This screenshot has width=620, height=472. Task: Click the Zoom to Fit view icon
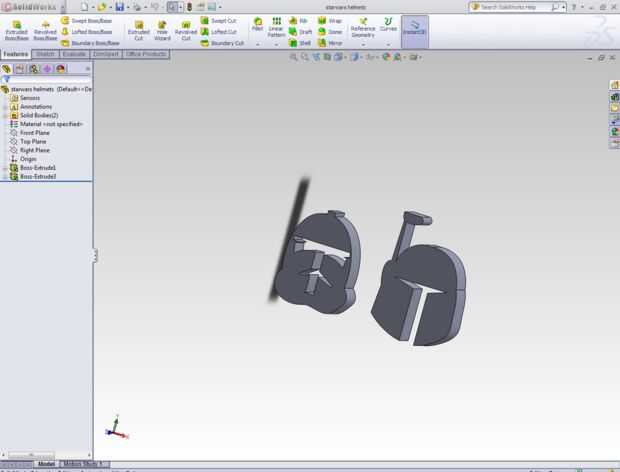293,57
